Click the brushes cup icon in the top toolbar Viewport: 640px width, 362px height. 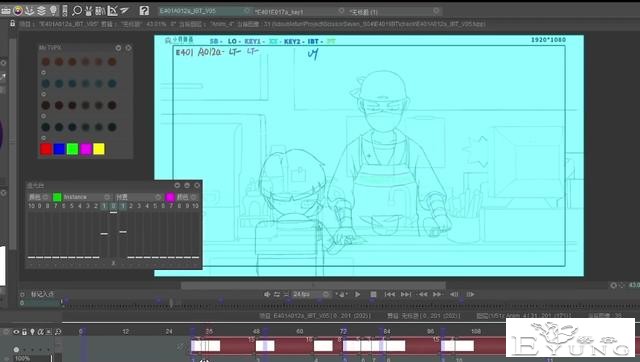tap(88, 11)
